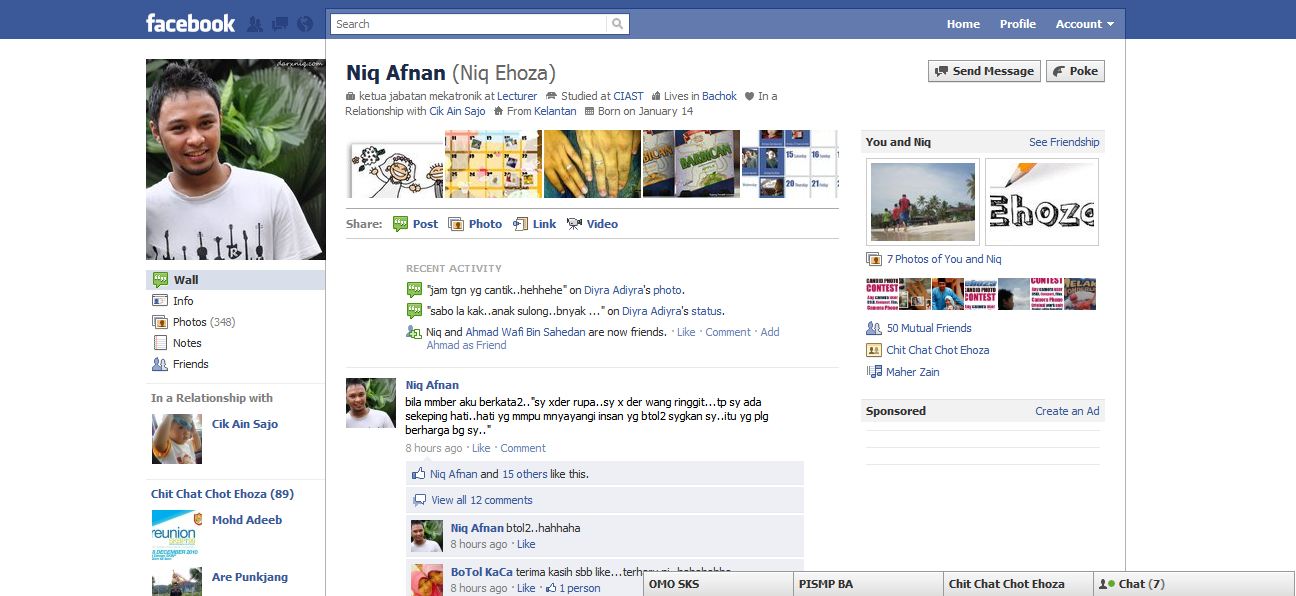Click the 7 Photos of You and Niq icon
Image resolution: width=1296 pixels, height=596 pixels.
[874, 259]
